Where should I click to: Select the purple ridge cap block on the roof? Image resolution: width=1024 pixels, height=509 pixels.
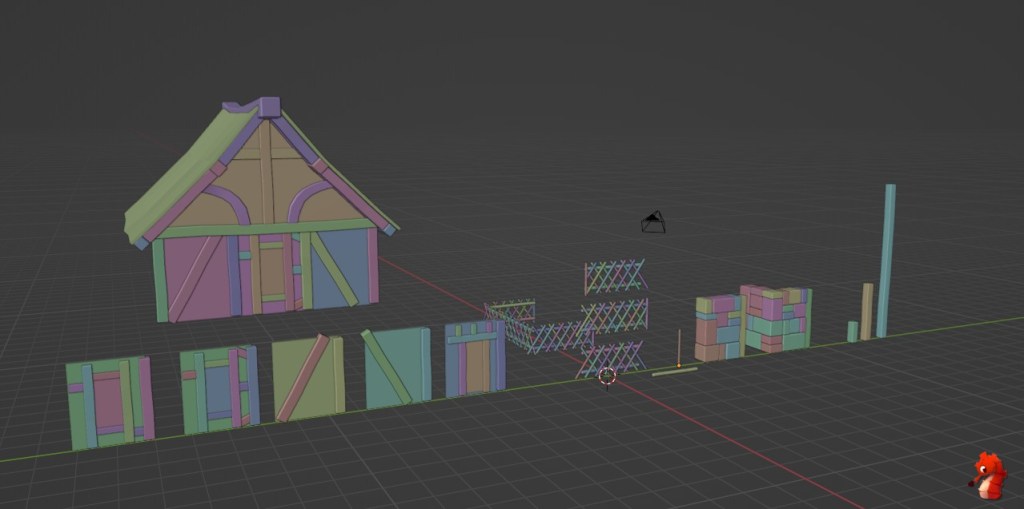(269, 107)
